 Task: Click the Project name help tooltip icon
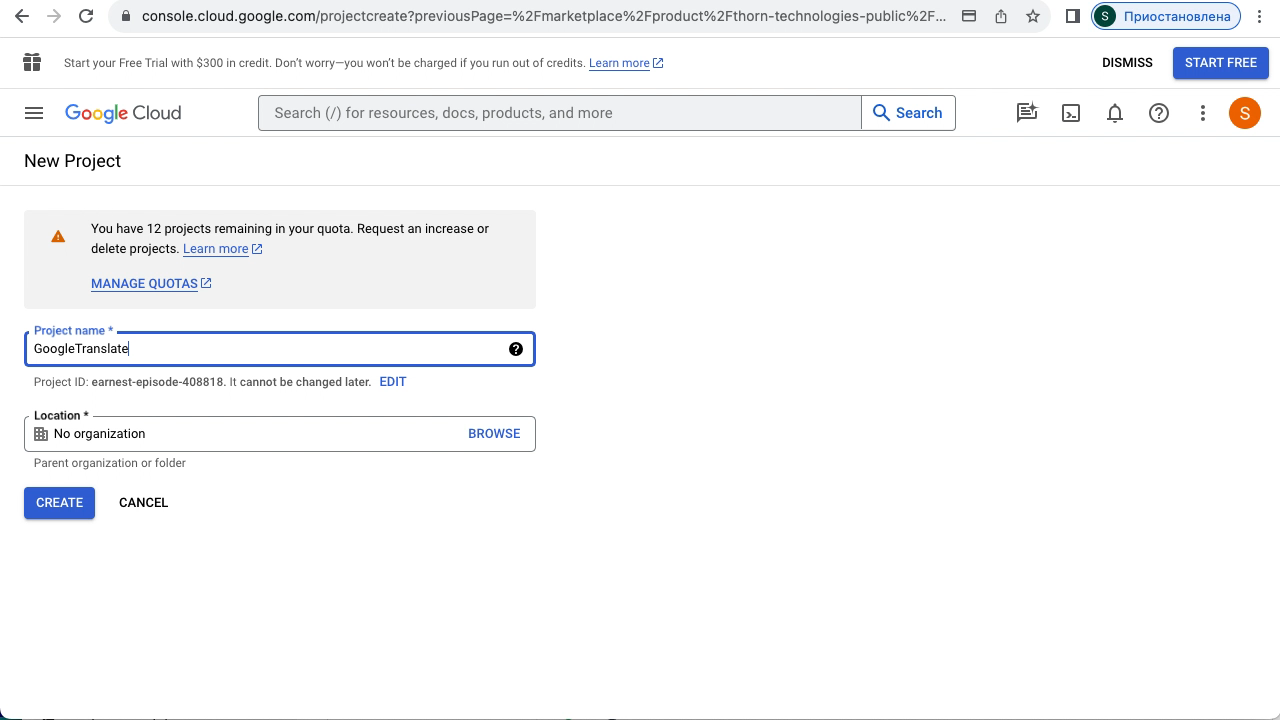[x=516, y=349]
